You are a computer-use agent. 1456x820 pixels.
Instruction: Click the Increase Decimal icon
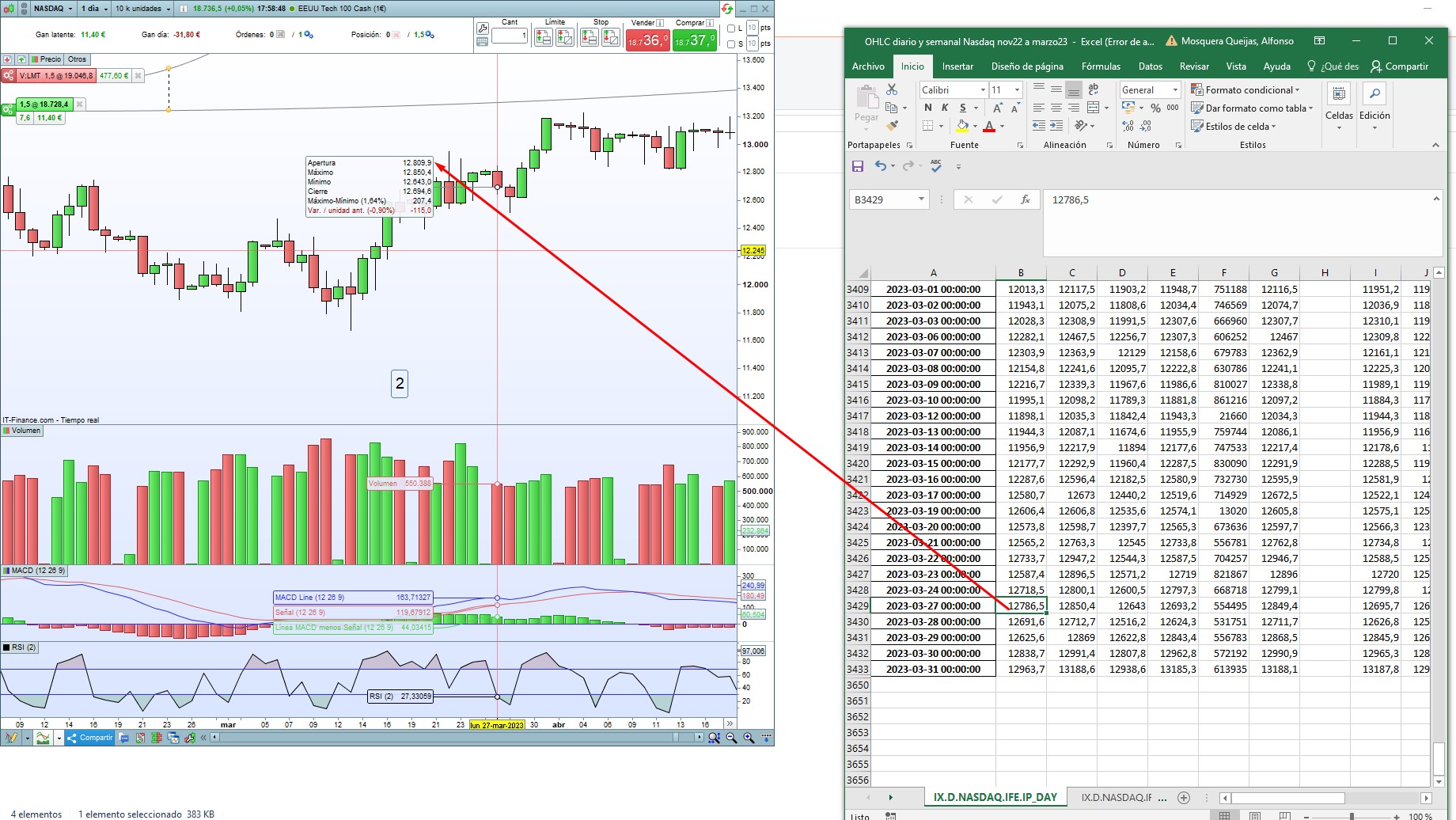[x=1128, y=126]
